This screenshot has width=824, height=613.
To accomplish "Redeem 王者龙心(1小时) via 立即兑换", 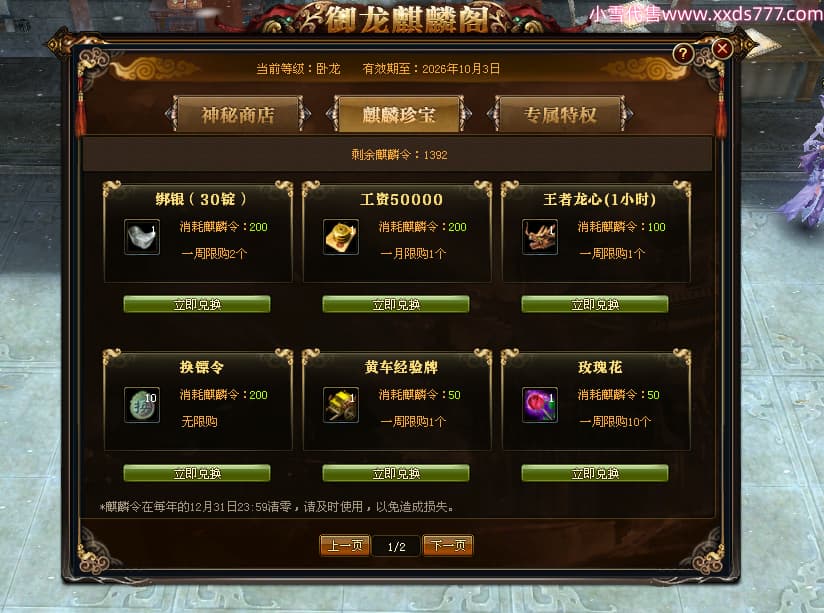I will tap(595, 304).
